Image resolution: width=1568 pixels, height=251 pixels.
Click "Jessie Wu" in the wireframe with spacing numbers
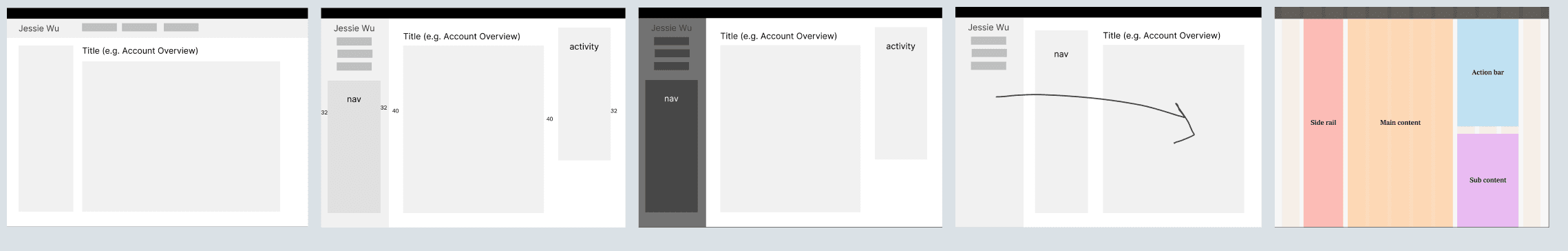click(x=354, y=28)
